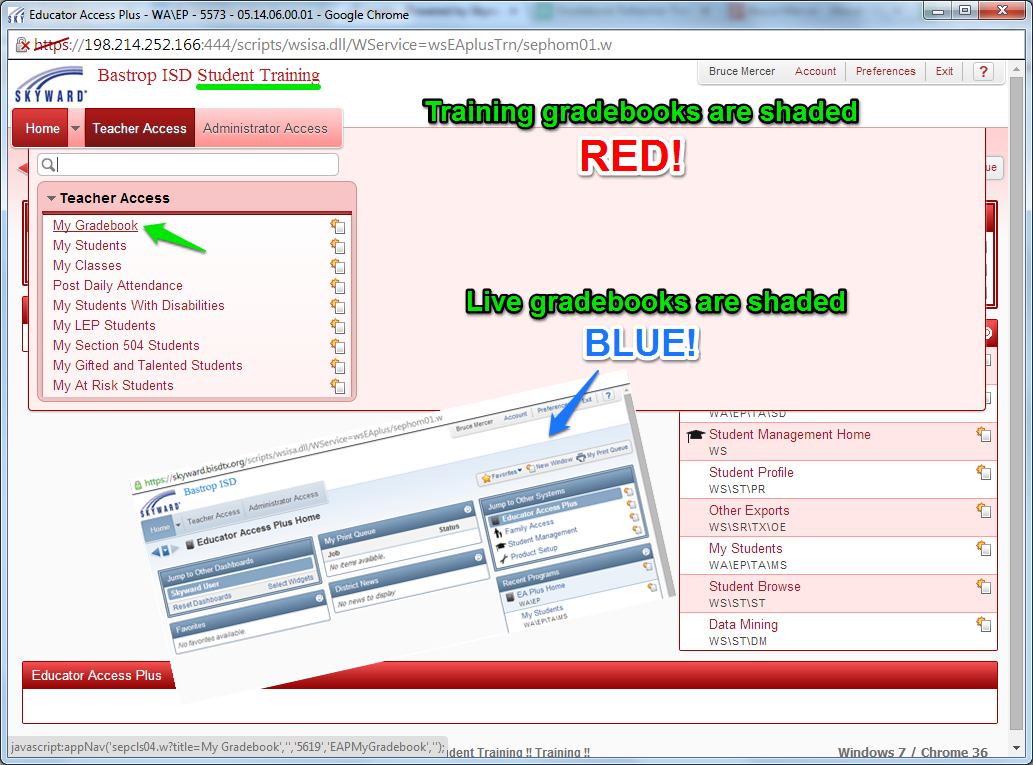Click the search magnifier icon

coord(49,165)
